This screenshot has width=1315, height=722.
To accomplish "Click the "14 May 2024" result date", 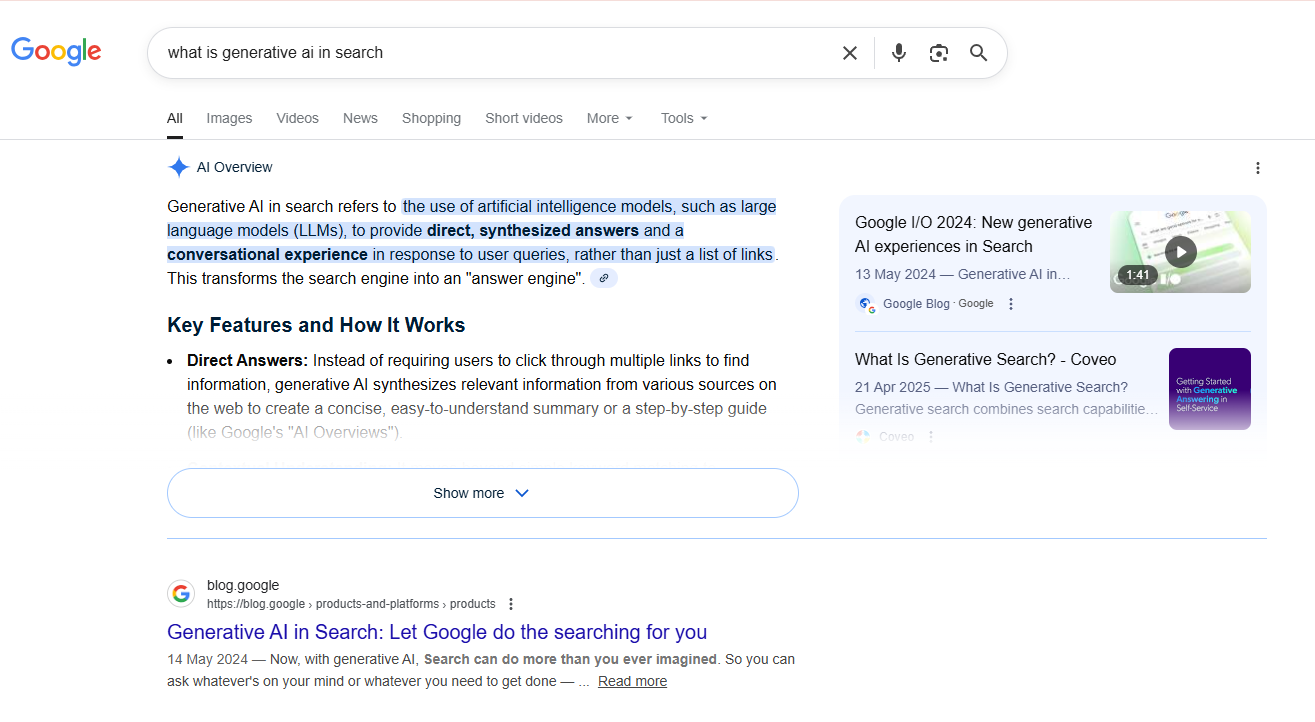I will (208, 659).
